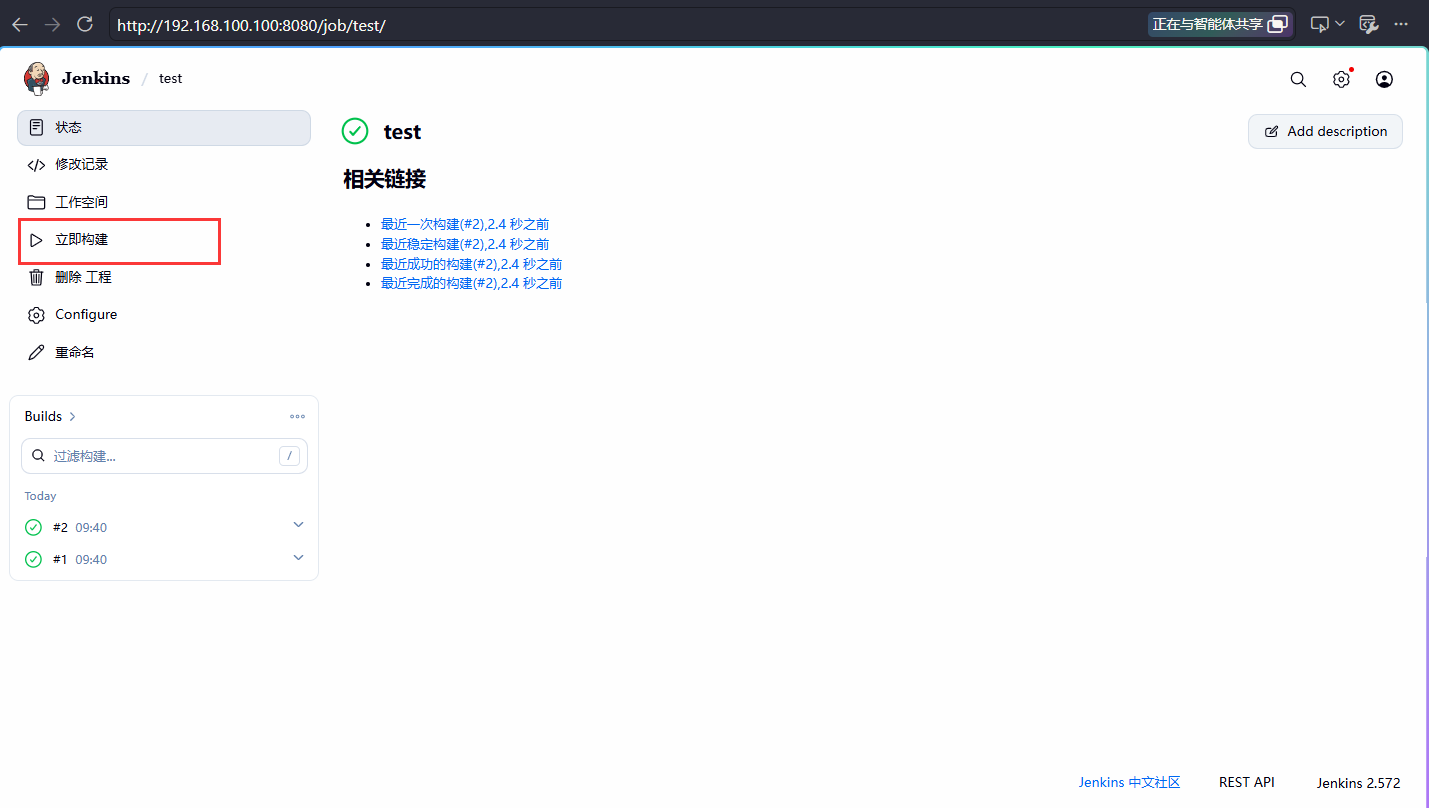Open link 最近一次构建(#2)
This screenshot has width=1429, height=808.
[465, 224]
